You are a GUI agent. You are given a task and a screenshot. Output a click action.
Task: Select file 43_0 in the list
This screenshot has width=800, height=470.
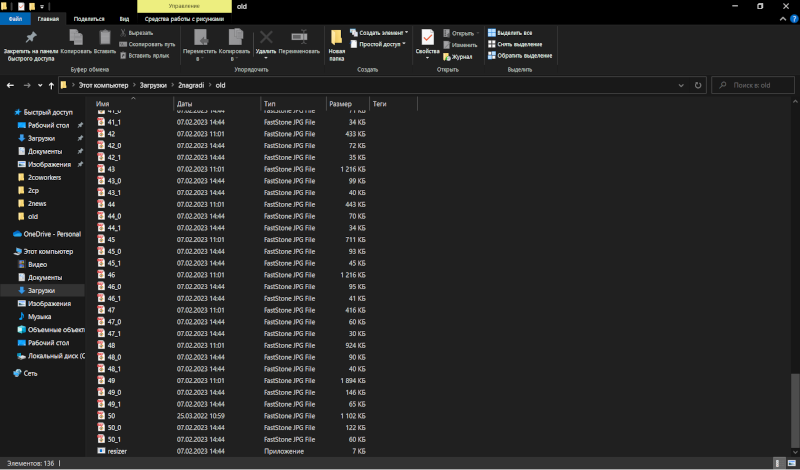[x=114, y=181]
